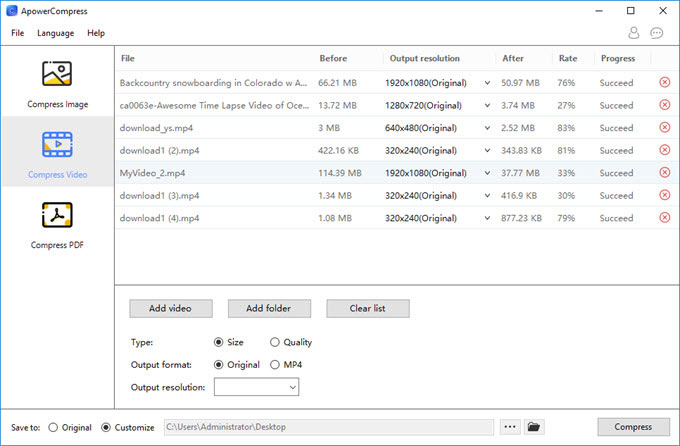Image resolution: width=680 pixels, height=446 pixels.
Task: Click the Add video button
Action: (x=170, y=308)
